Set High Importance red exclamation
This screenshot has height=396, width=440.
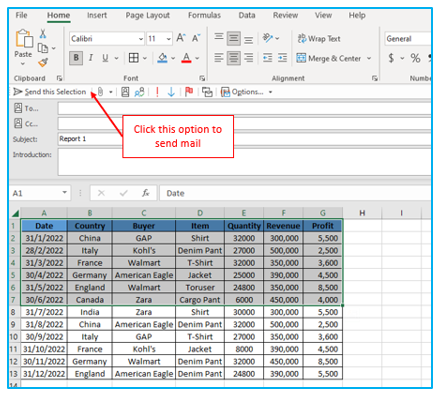(x=157, y=92)
